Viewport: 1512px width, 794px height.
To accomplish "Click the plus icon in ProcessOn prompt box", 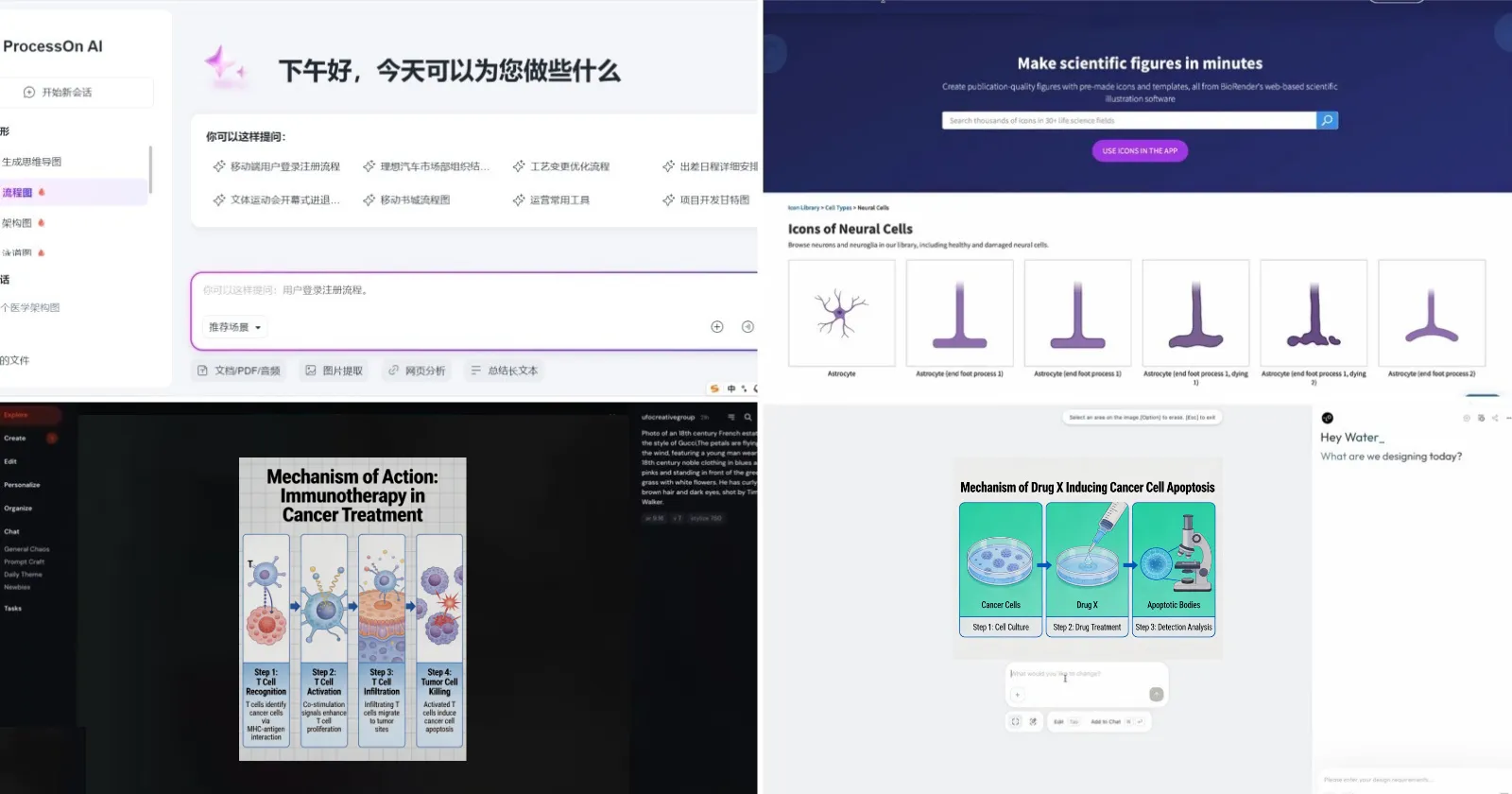I will [x=717, y=327].
